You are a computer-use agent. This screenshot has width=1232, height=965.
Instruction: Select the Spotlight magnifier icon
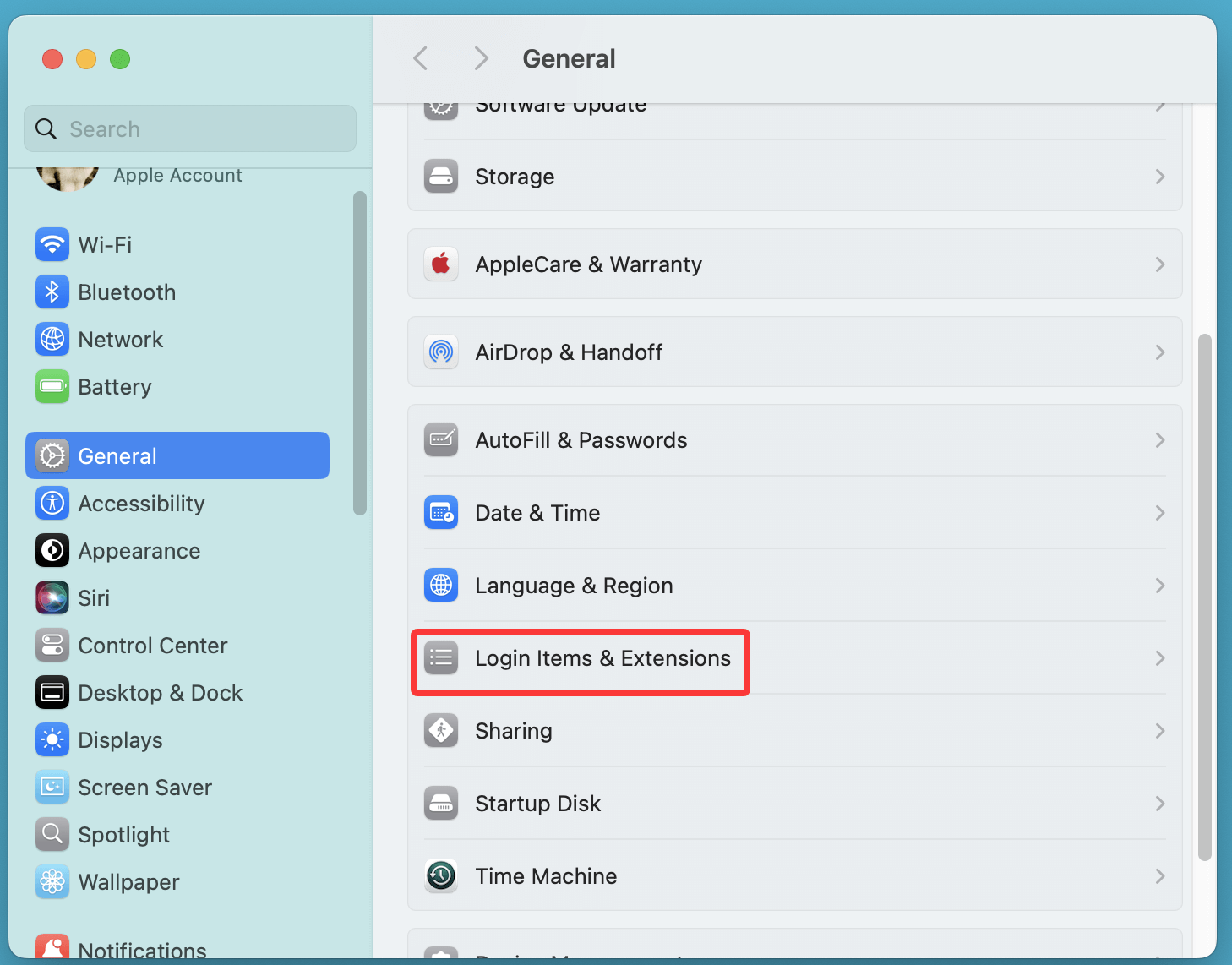(52, 834)
